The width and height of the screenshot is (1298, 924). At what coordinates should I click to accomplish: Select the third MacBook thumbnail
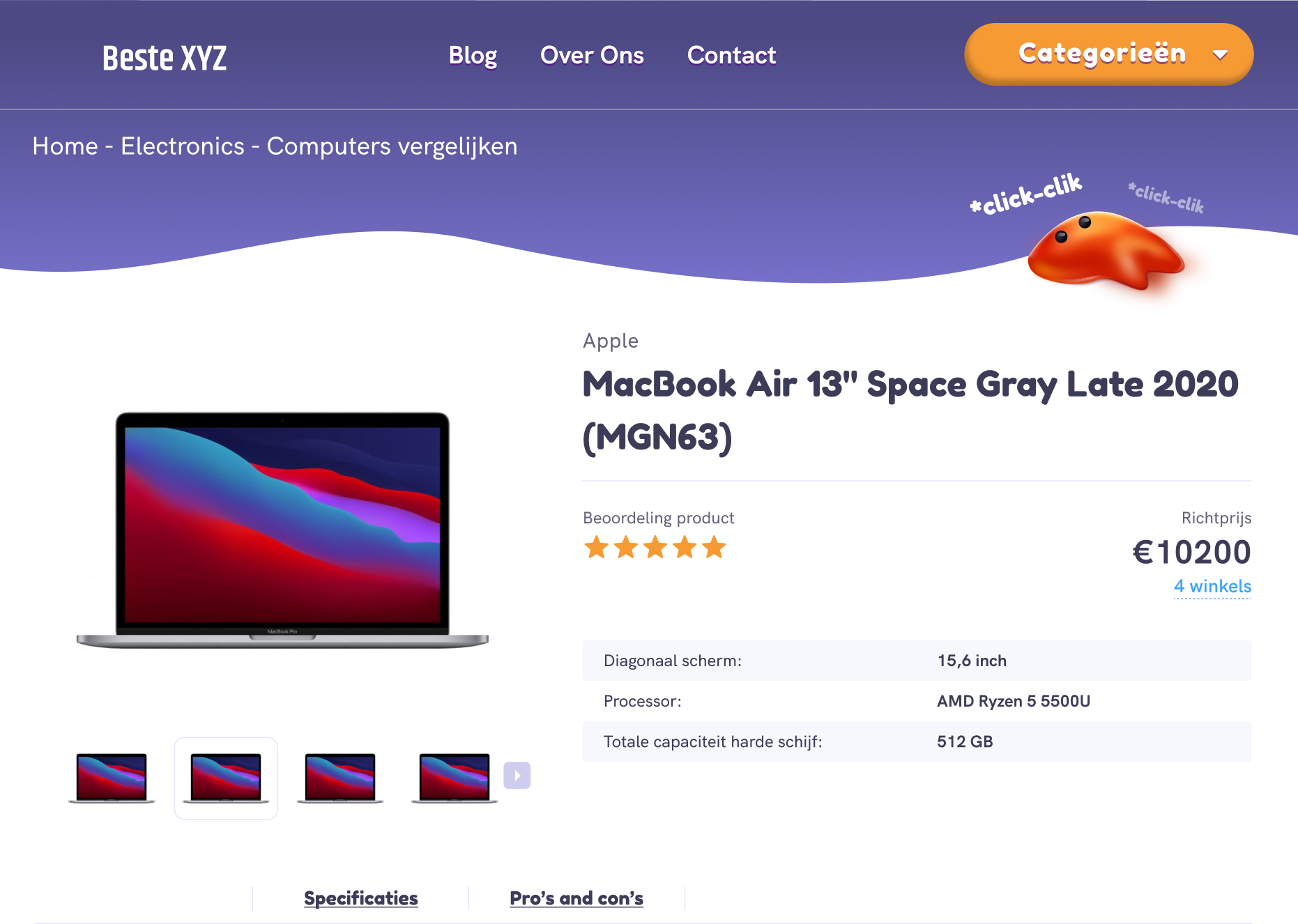click(x=340, y=778)
